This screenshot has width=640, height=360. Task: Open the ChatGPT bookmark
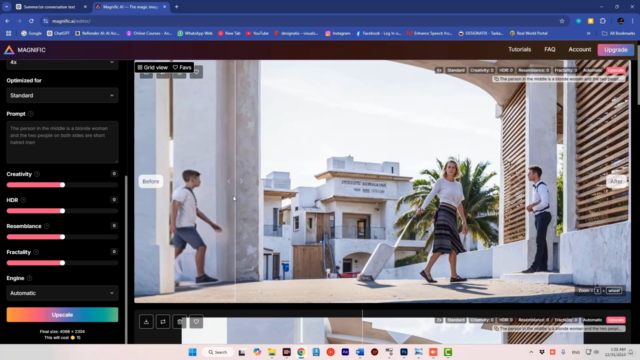tap(58, 33)
